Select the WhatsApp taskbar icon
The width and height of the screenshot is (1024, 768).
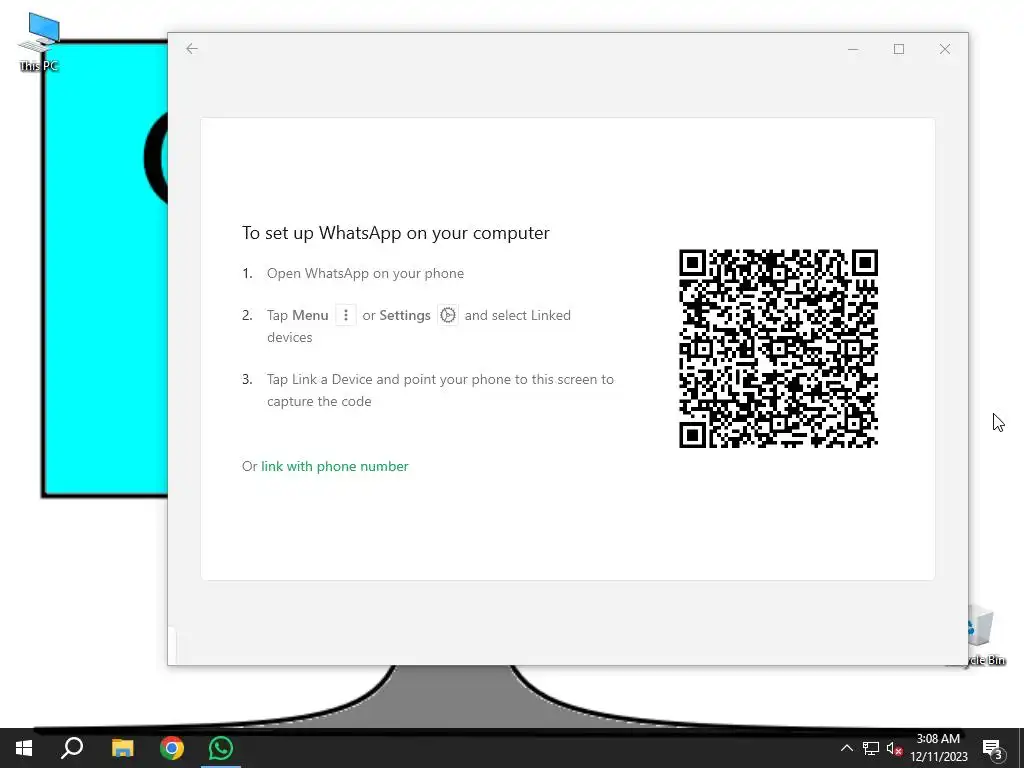pos(221,748)
